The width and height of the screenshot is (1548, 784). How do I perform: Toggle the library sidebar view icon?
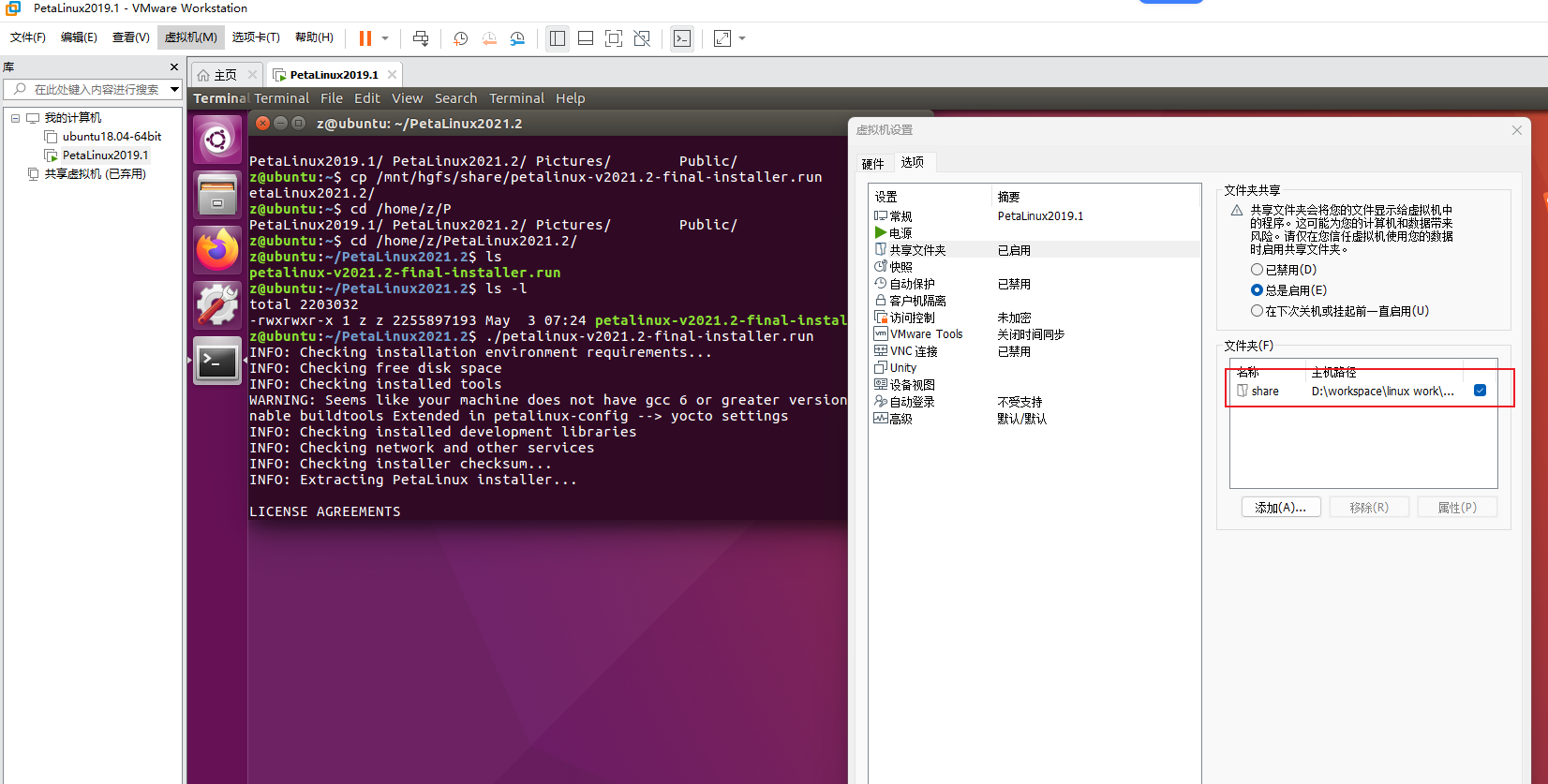(x=558, y=38)
